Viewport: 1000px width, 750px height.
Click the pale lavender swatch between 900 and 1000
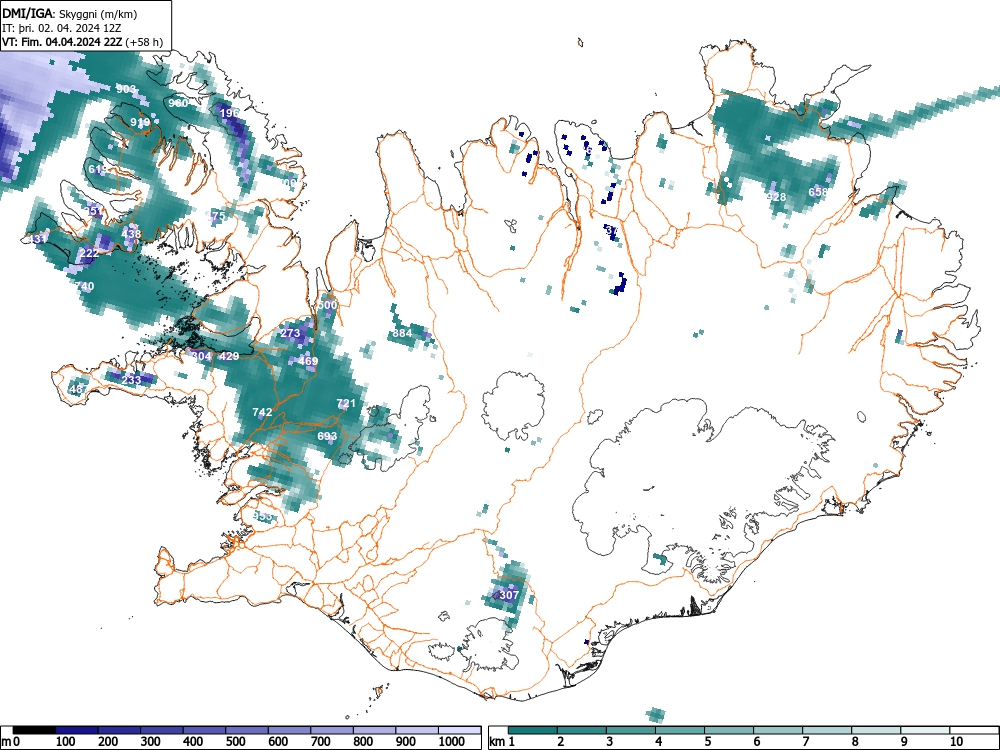[x=417, y=730]
